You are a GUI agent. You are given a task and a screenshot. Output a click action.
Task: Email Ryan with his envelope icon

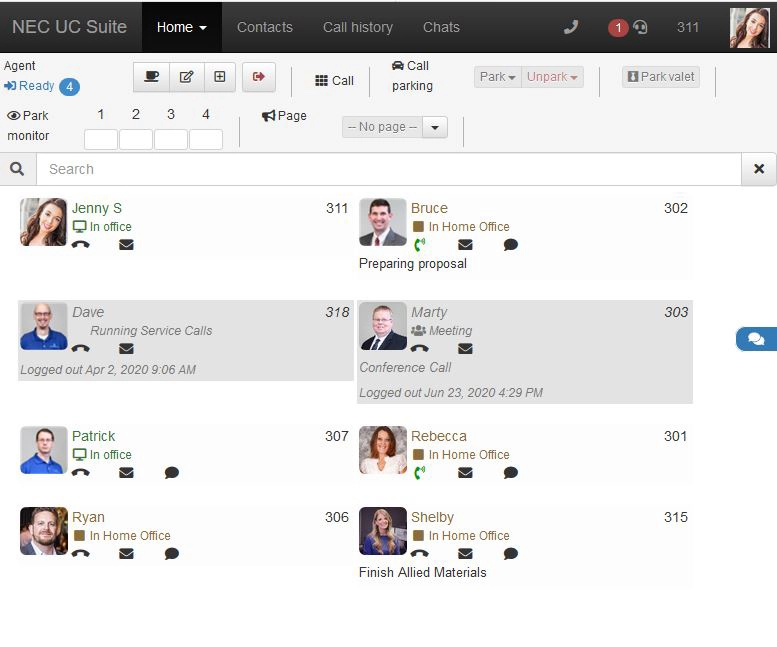click(126, 553)
